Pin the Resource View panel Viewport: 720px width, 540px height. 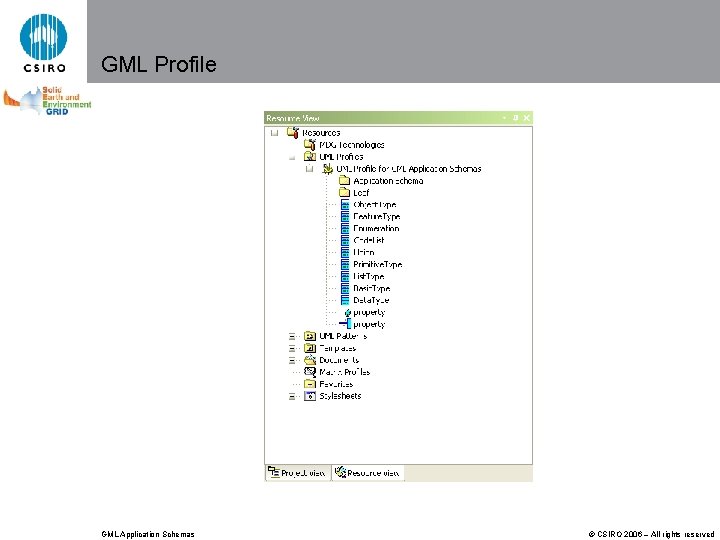(x=516, y=118)
